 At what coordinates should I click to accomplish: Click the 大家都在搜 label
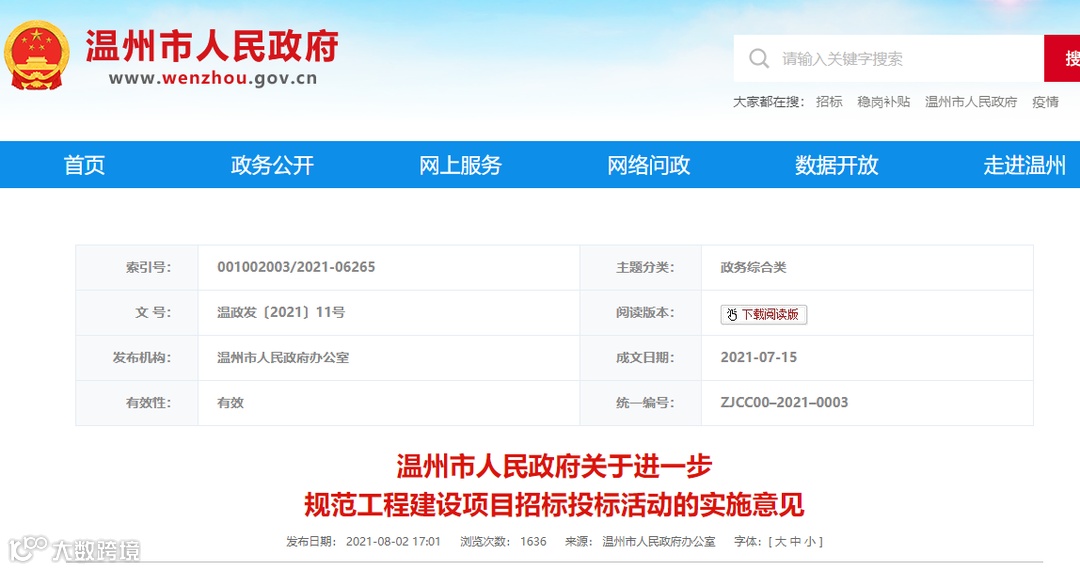767,102
